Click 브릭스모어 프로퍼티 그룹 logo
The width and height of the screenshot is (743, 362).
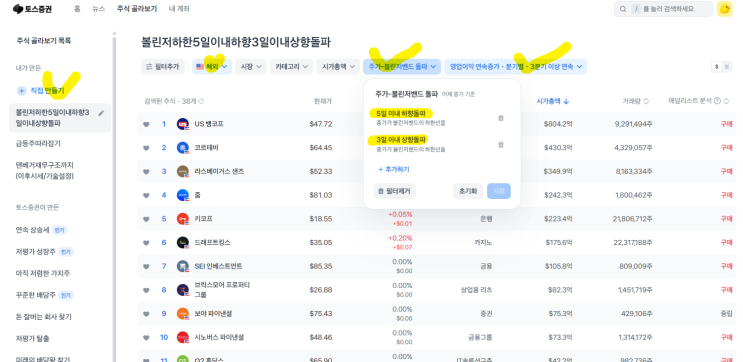[x=183, y=290]
